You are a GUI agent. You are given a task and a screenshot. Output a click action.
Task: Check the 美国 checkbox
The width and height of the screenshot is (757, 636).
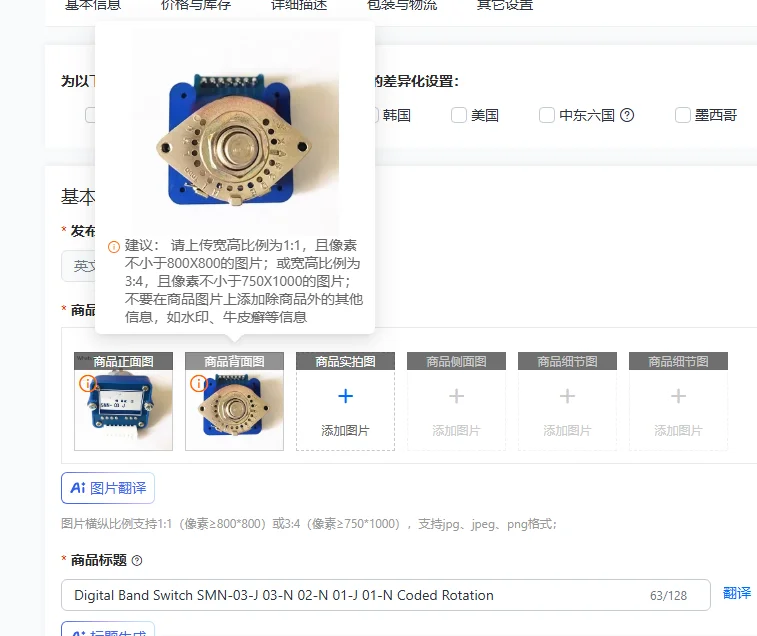click(459, 115)
